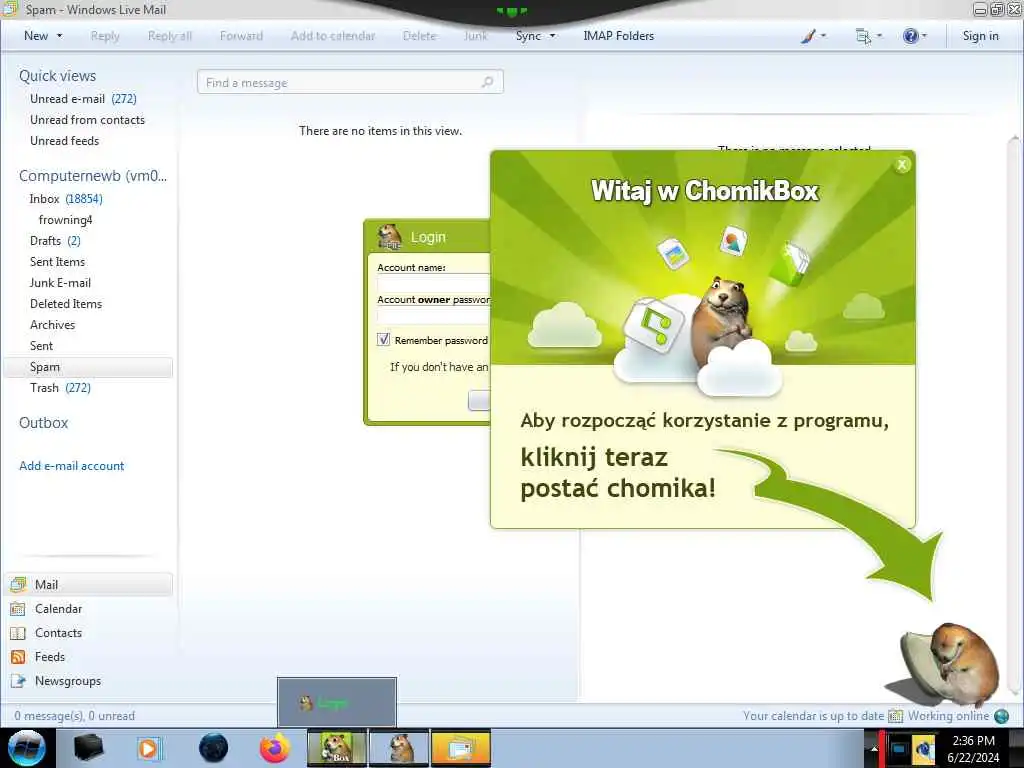Open IMAP Folders
The width and height of the screenshot is (1024, 768).
pyautogui.click(x=618, y=36)
